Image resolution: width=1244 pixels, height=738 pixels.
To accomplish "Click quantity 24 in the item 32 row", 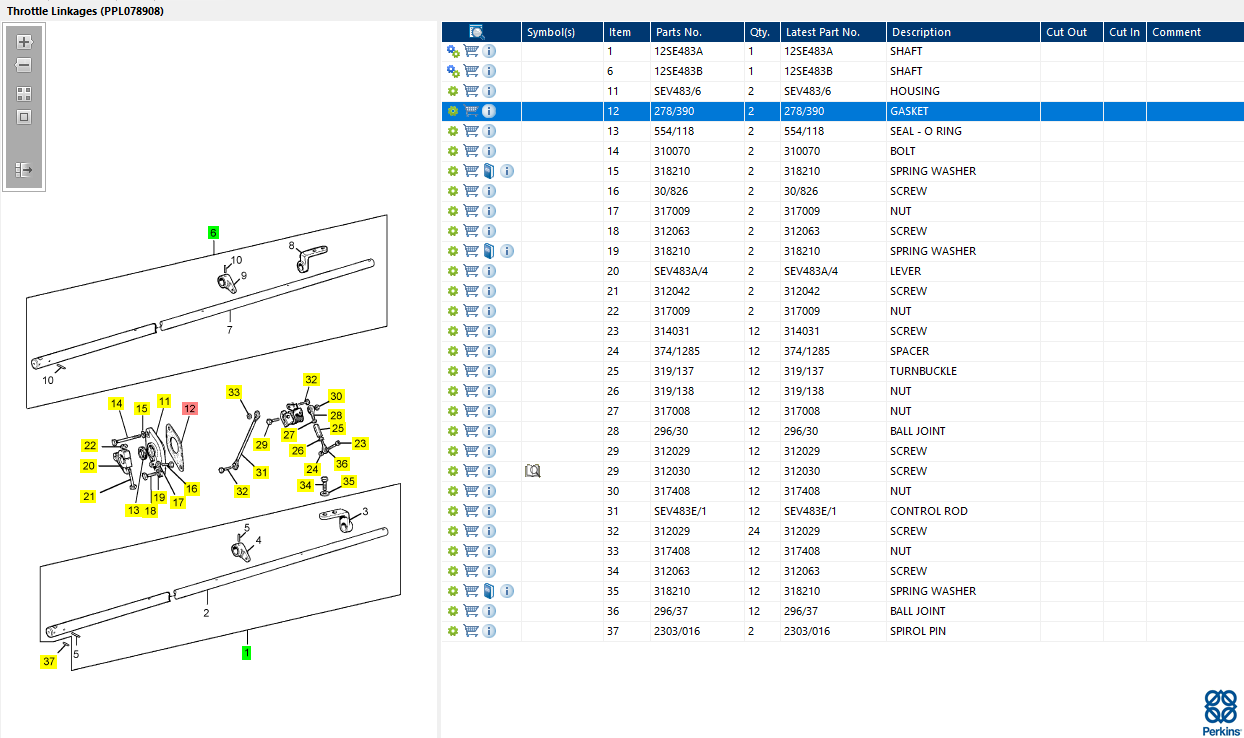I will (754, 531).
